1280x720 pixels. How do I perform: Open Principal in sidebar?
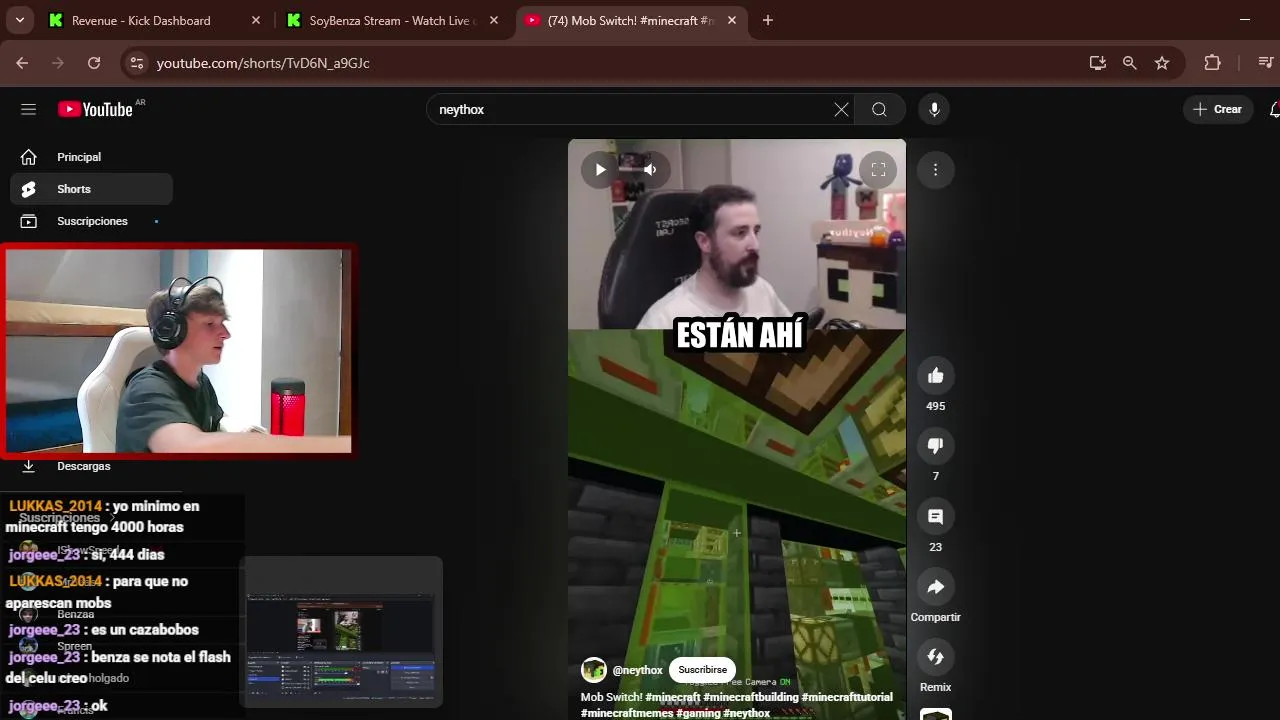coord(91,157)
